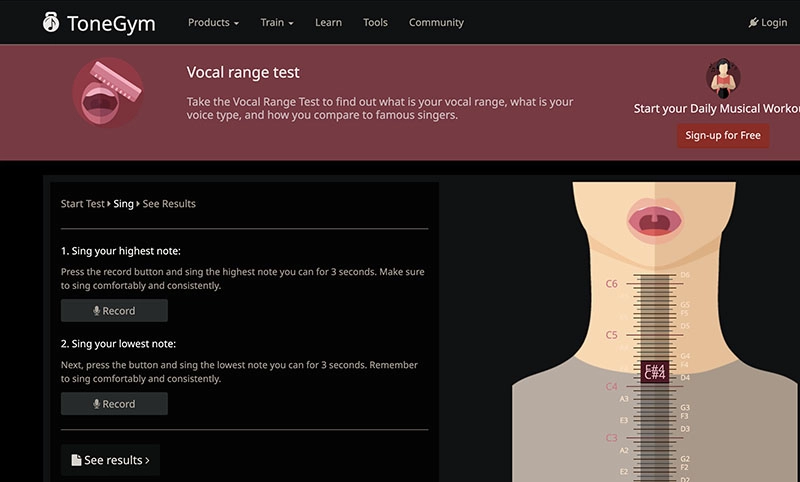Click the Login plug icon
The image size is (800, 482).
coord(754,22)
